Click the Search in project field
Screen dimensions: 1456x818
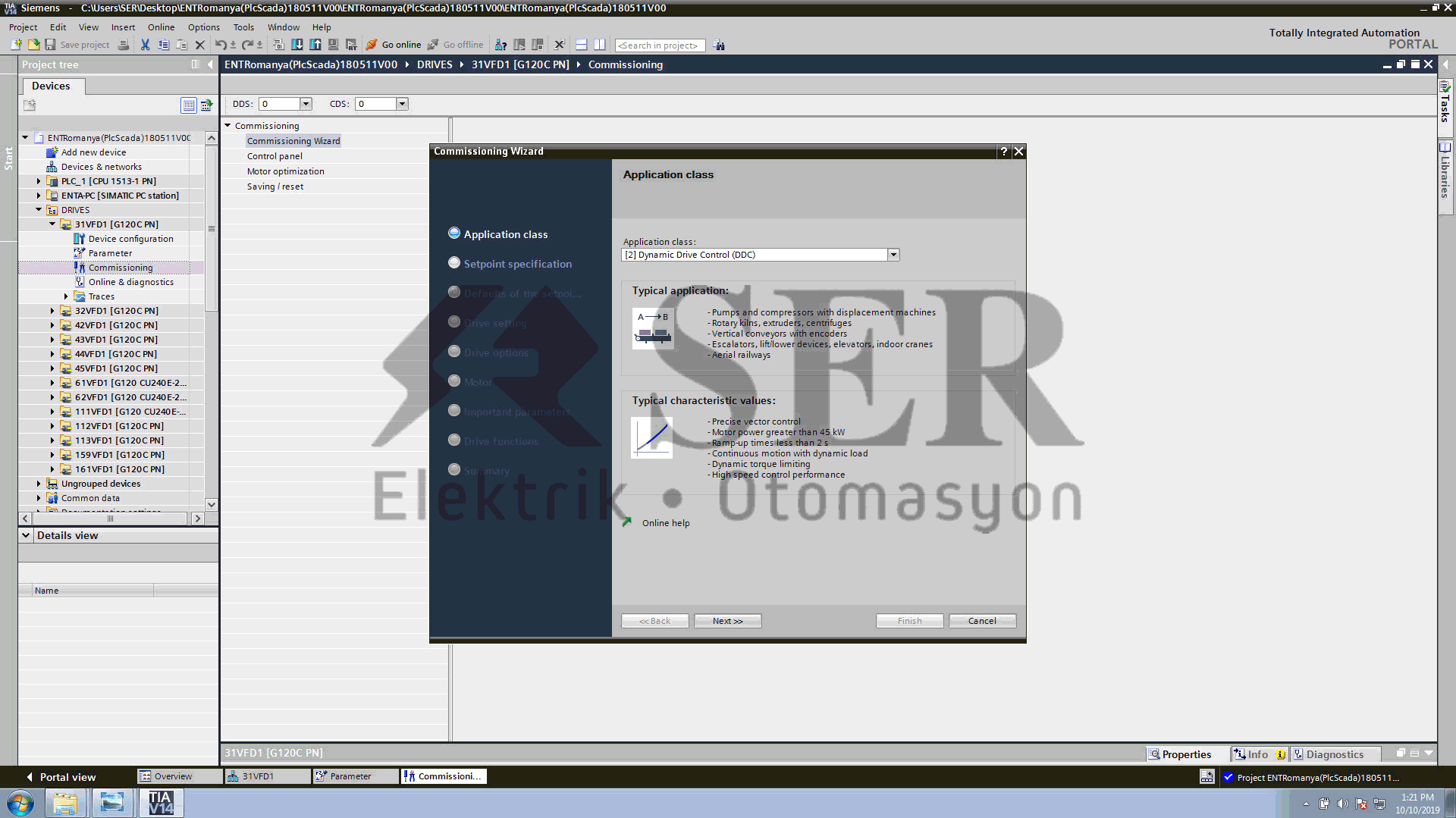coord(659,45)
